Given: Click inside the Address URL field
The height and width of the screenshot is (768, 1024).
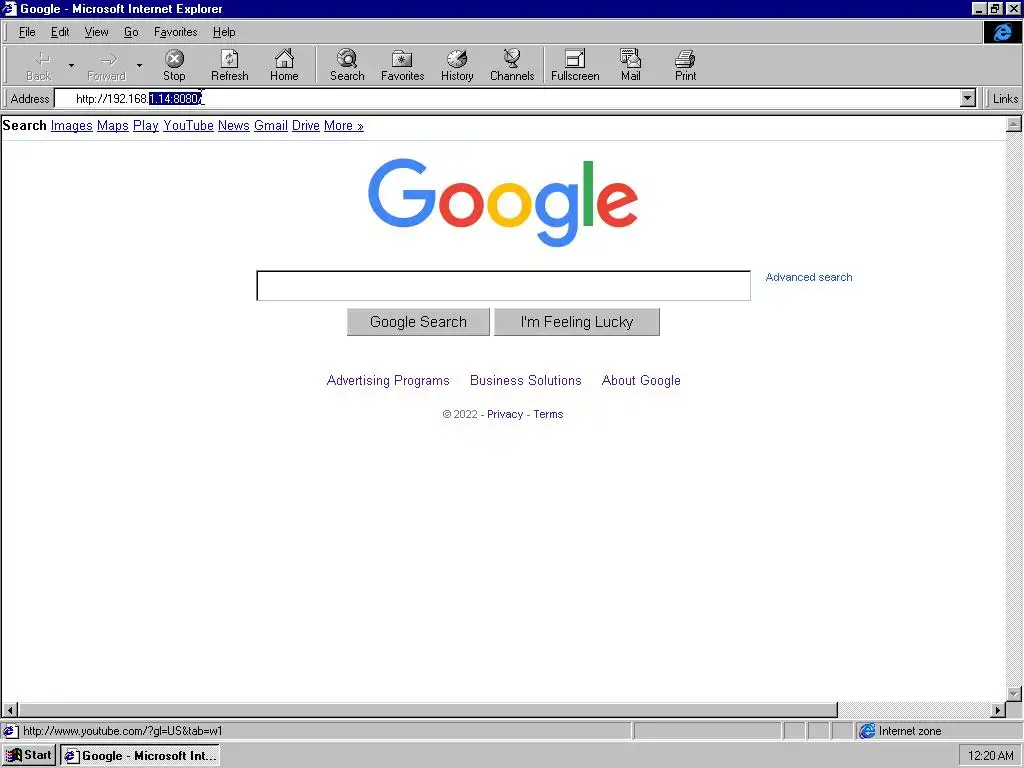Looking at the screenshot, I should (x=507, y=99).
